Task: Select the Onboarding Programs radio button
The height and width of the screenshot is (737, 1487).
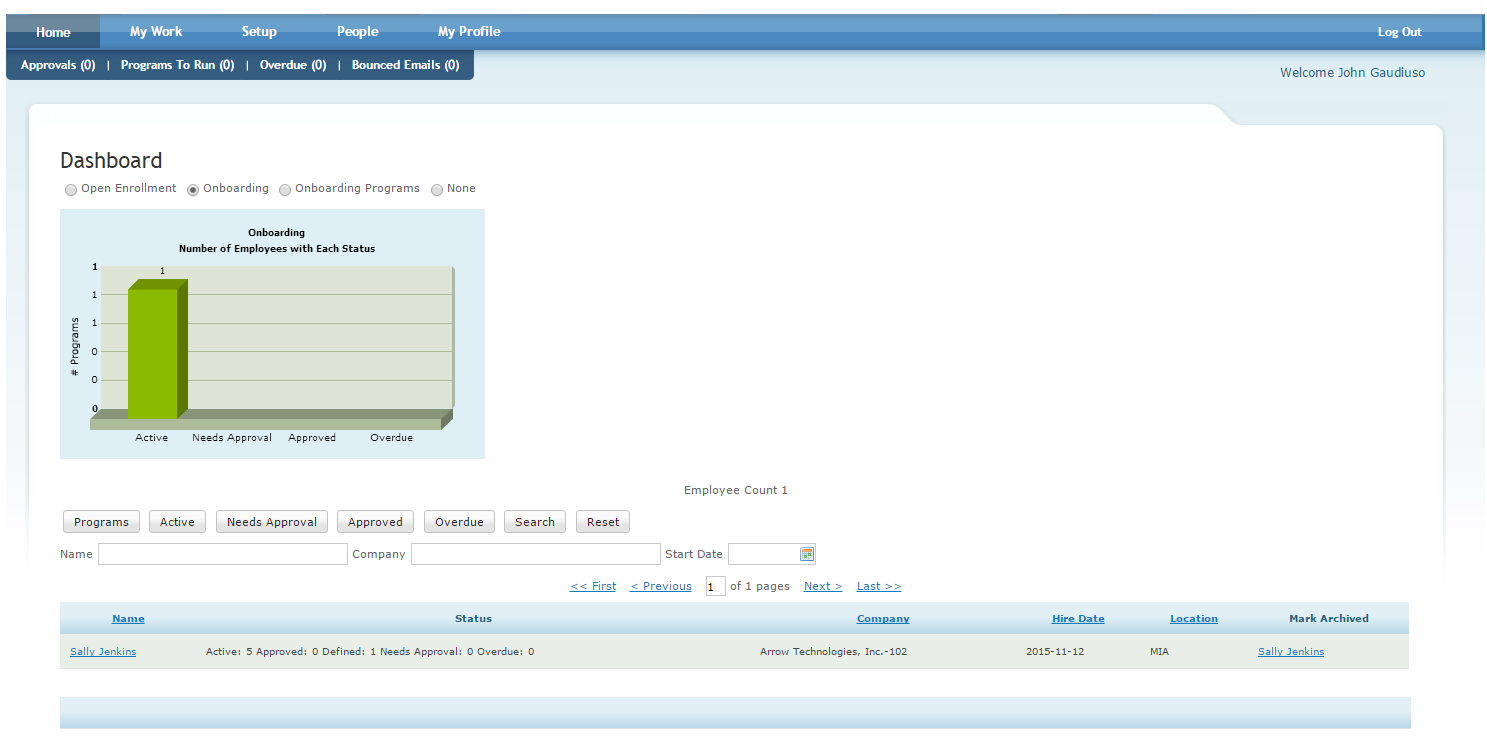Action: click(x=285, y=189)
